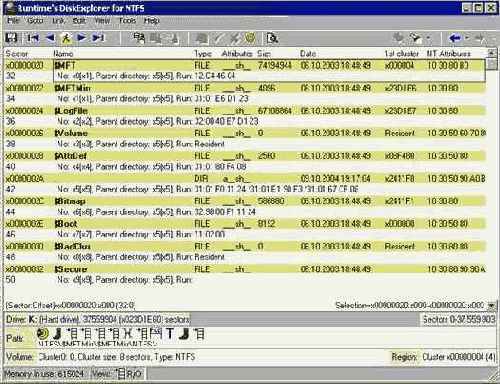Click the view mode icon in status bar
500x384 pixels.
[x=120, y=374]
